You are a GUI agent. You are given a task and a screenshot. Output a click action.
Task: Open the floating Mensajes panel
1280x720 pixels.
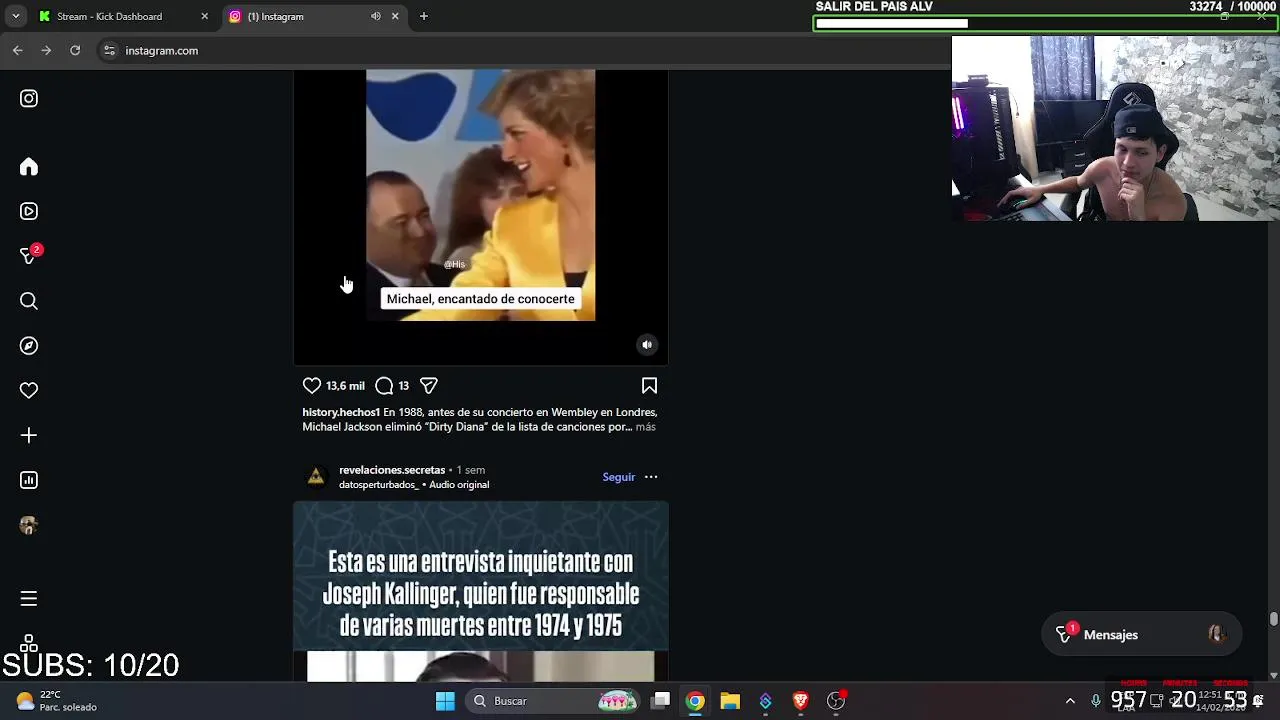click(x=1142, y=635)
